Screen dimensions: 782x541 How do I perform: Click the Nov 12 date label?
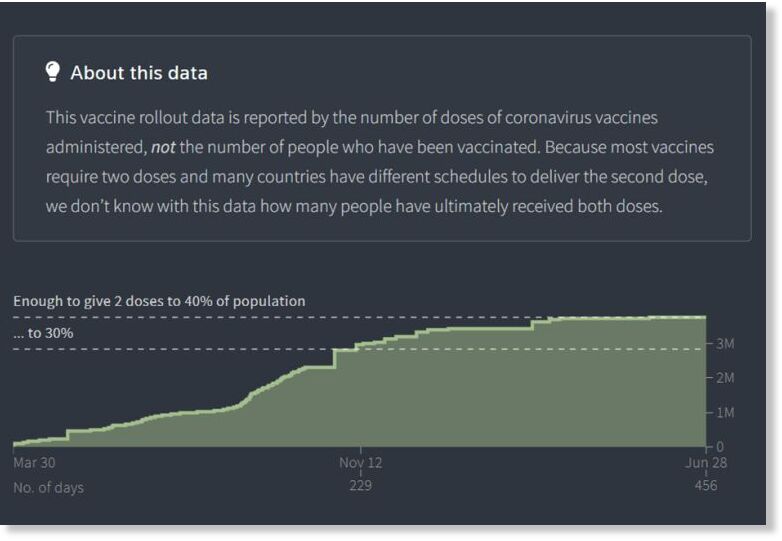361,463
